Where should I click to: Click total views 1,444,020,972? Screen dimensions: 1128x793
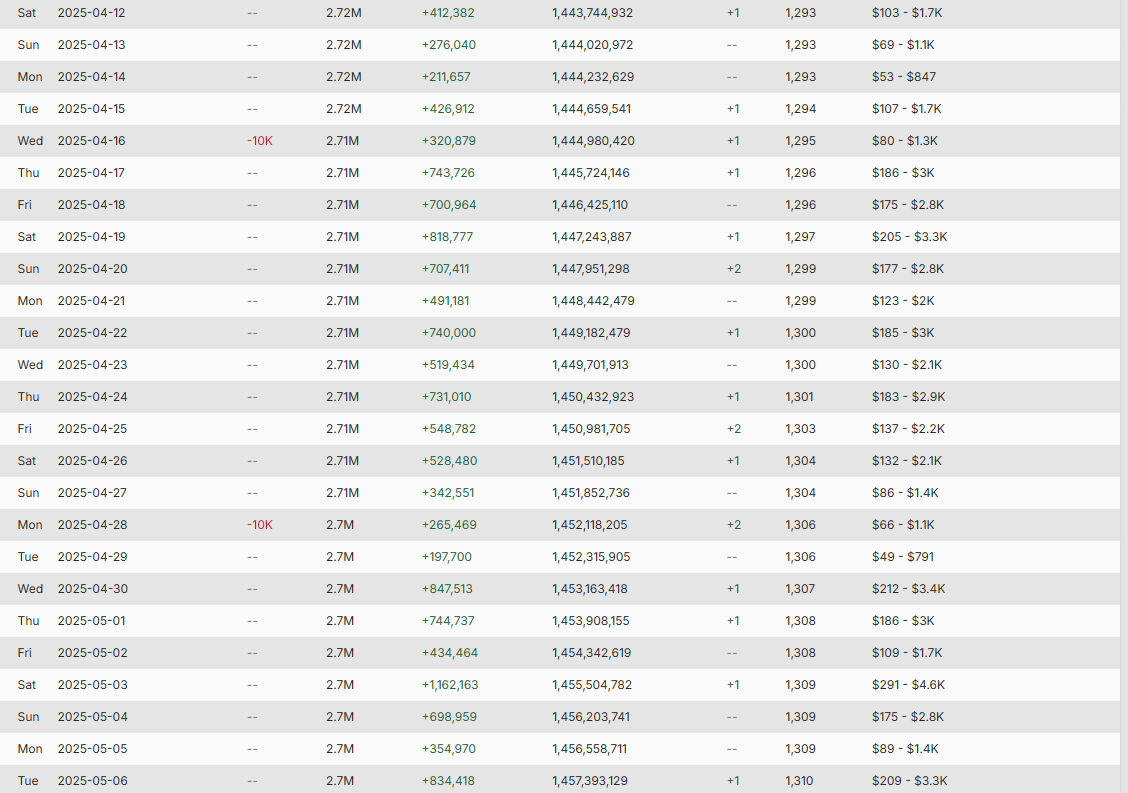click(x=593, y=45)
